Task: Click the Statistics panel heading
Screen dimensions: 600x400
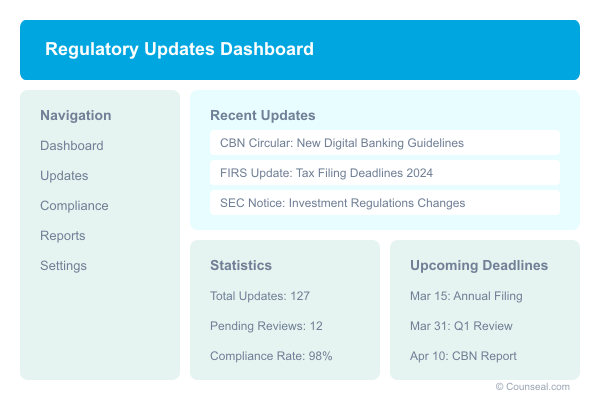Action: click(x=241, y=265)
